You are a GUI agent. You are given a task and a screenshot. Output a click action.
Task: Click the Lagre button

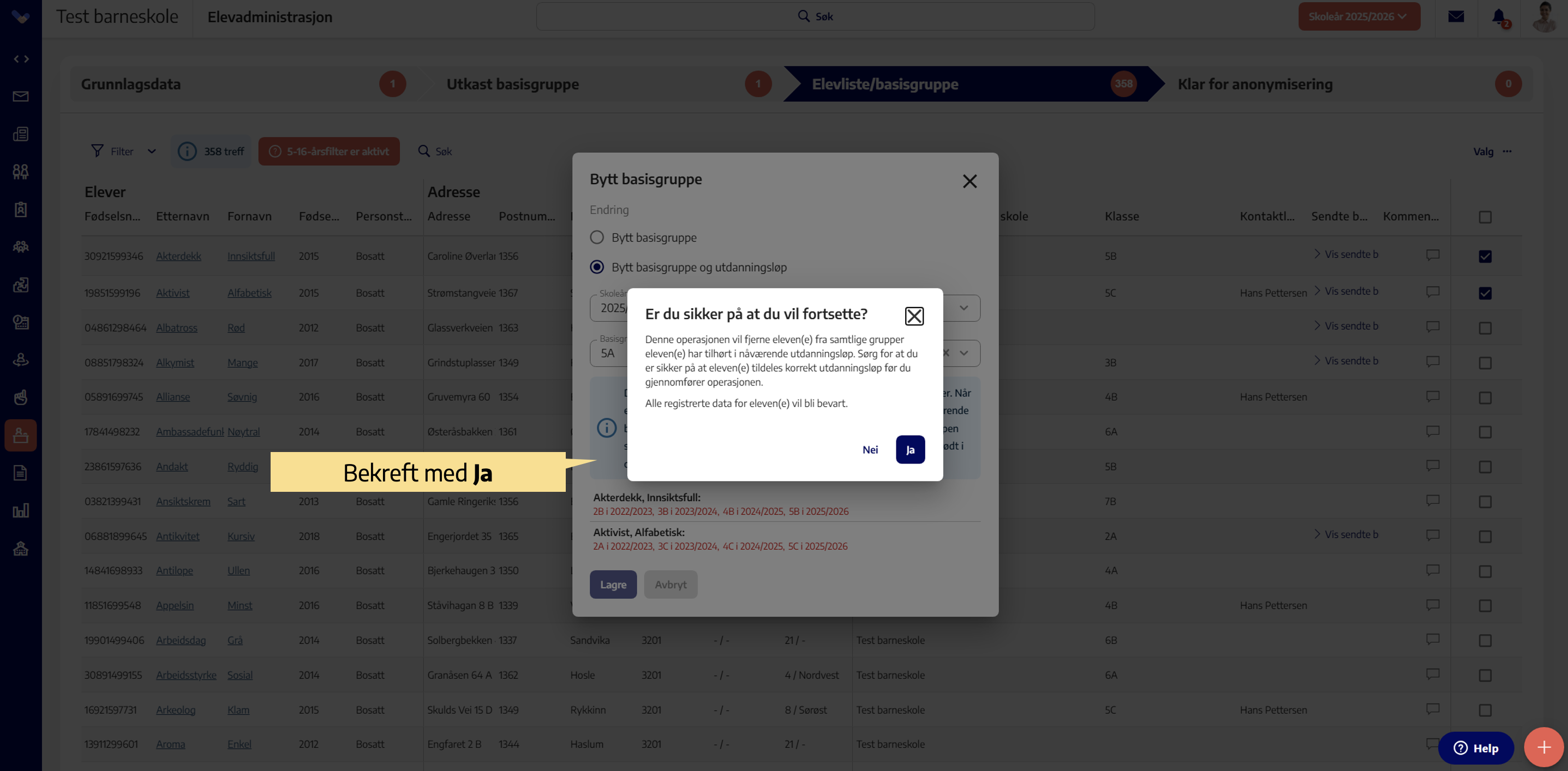click(x=613, y=584)
